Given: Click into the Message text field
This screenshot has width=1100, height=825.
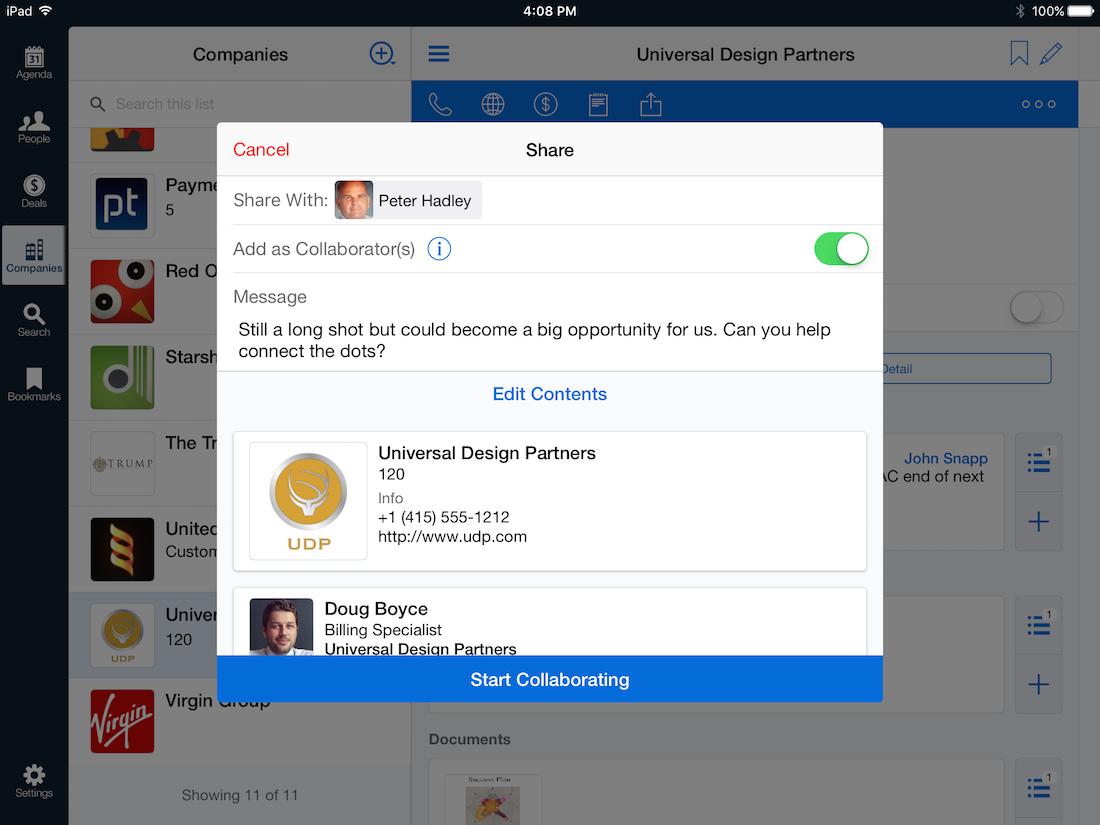Looking at the screenshot, I should click(x=549, y=340).
